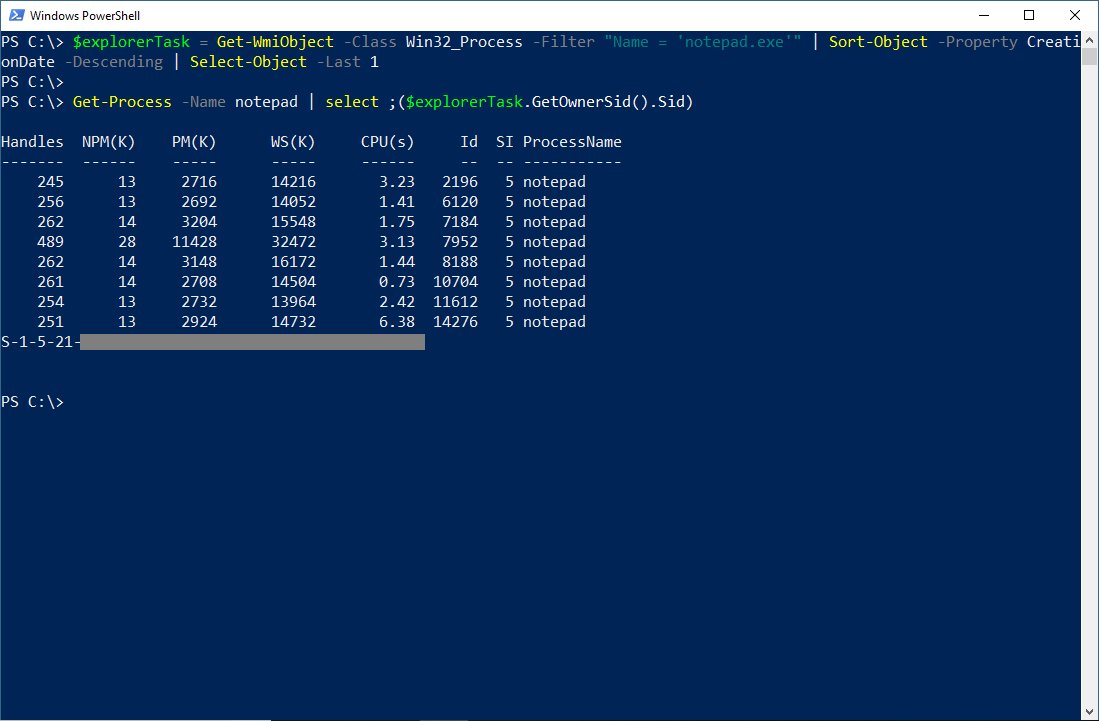This screenshot has width=1099, height=721.
Task: Click the NPM(K) column header
Action: click(x=109, y=142)
